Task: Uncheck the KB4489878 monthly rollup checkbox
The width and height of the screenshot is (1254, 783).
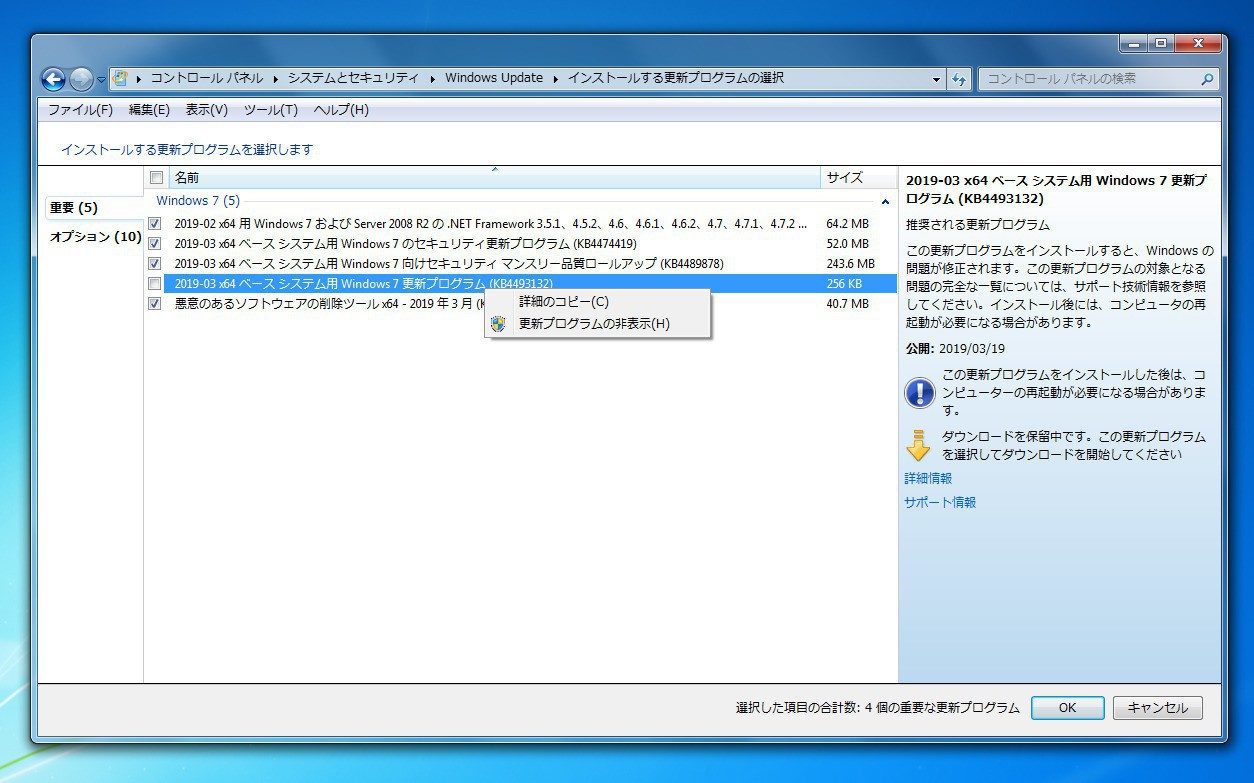Action: click(154, 264)
